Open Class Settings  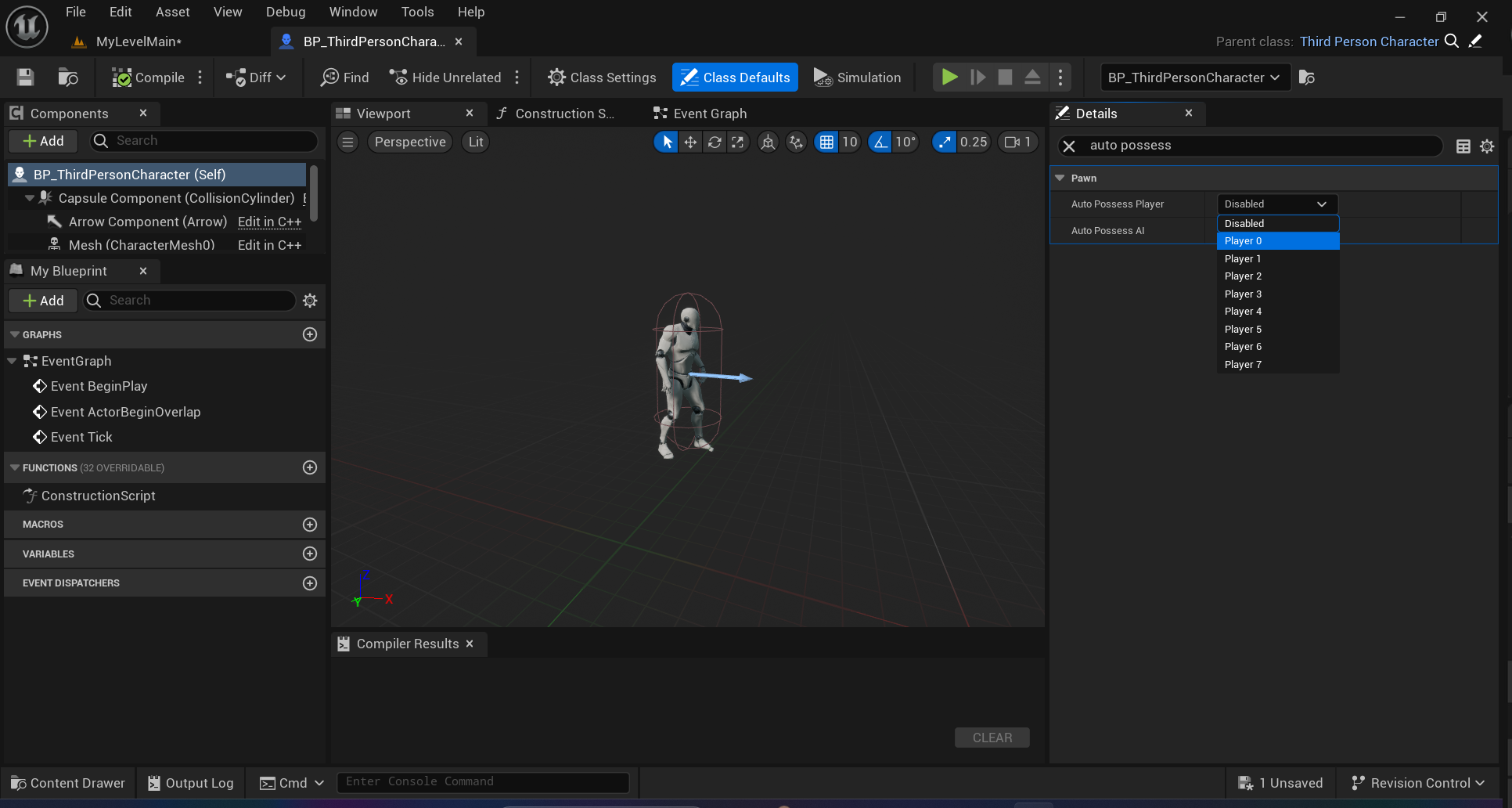pyautogui.click(x=602, y=77)
